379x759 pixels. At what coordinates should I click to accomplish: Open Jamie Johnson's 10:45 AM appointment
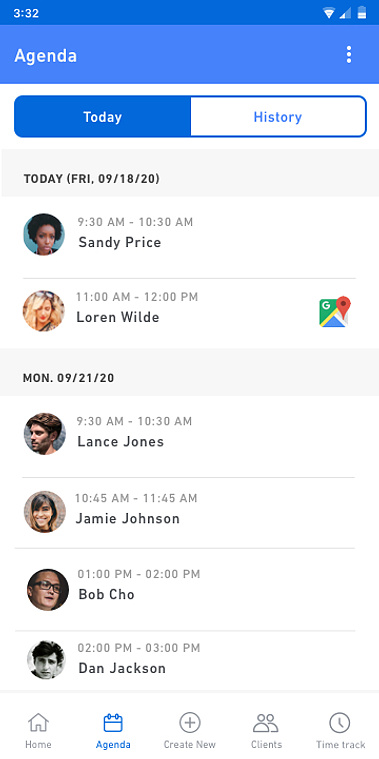coord(189,512)
